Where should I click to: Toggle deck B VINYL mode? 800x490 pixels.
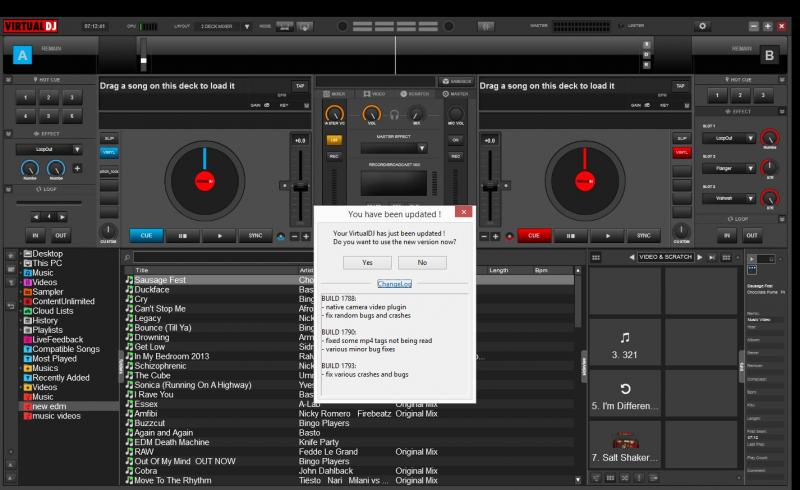coord(682,152)
